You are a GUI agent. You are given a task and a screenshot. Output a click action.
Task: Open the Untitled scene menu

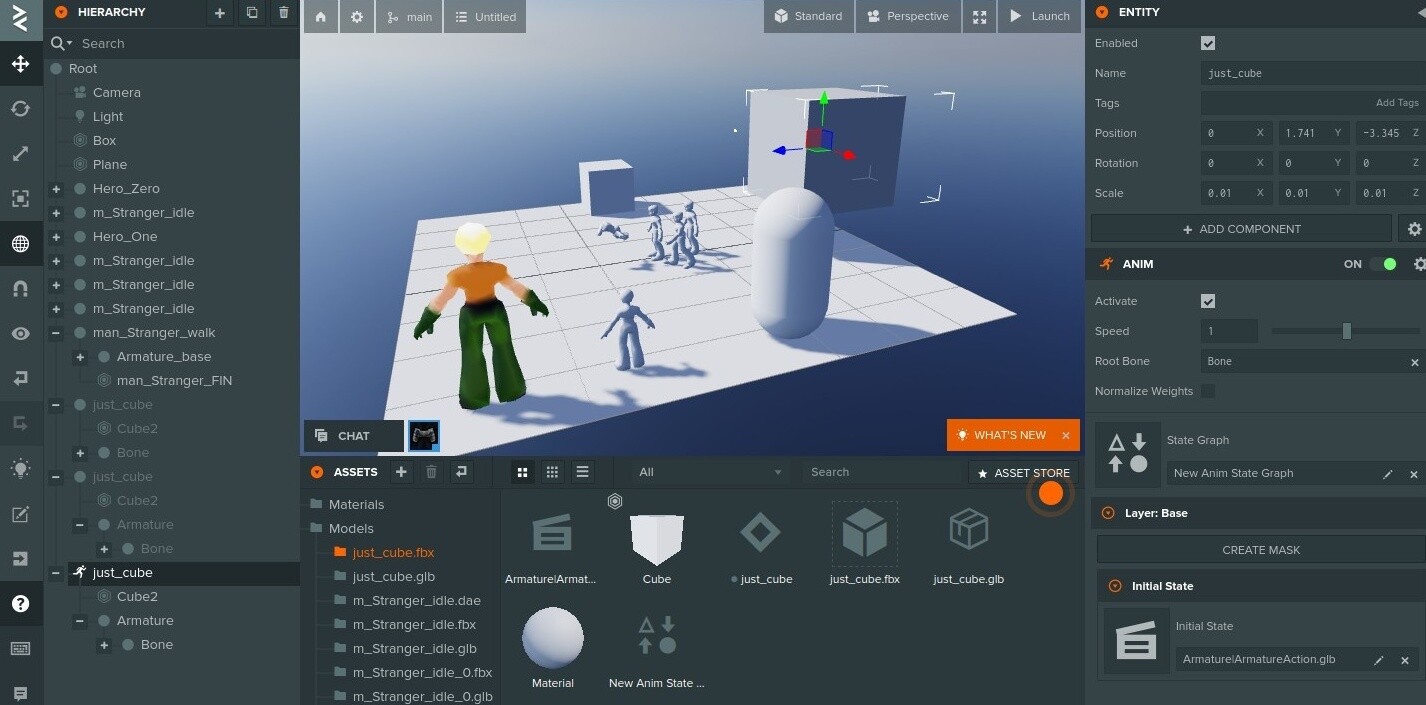pyautogui.click(x=485, y=17)
